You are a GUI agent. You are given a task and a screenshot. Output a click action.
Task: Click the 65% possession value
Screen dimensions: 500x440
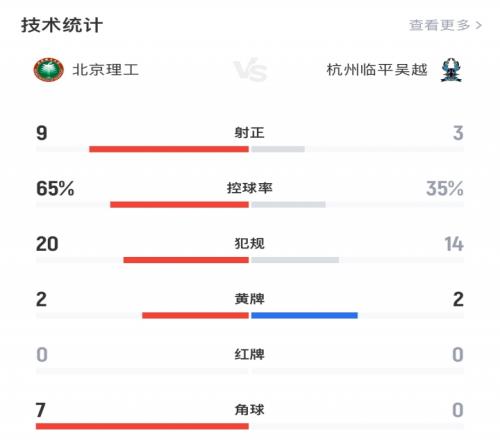(55, 188)
